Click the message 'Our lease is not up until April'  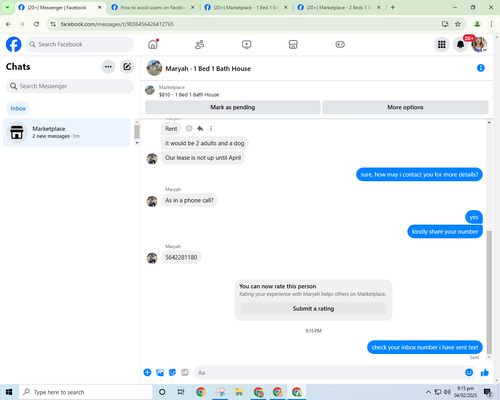[x=203, y=158]
